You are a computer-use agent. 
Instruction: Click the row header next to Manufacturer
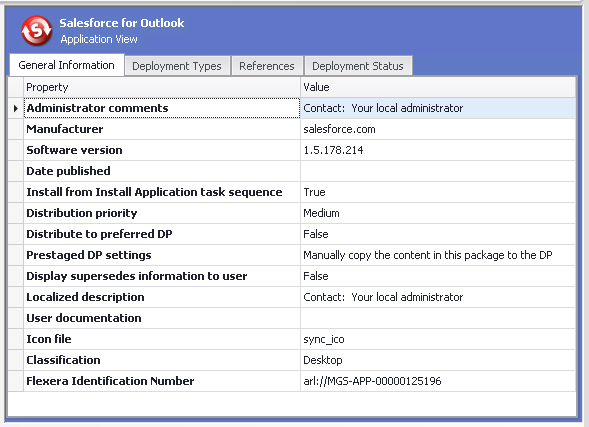click(x=16, y=129)
